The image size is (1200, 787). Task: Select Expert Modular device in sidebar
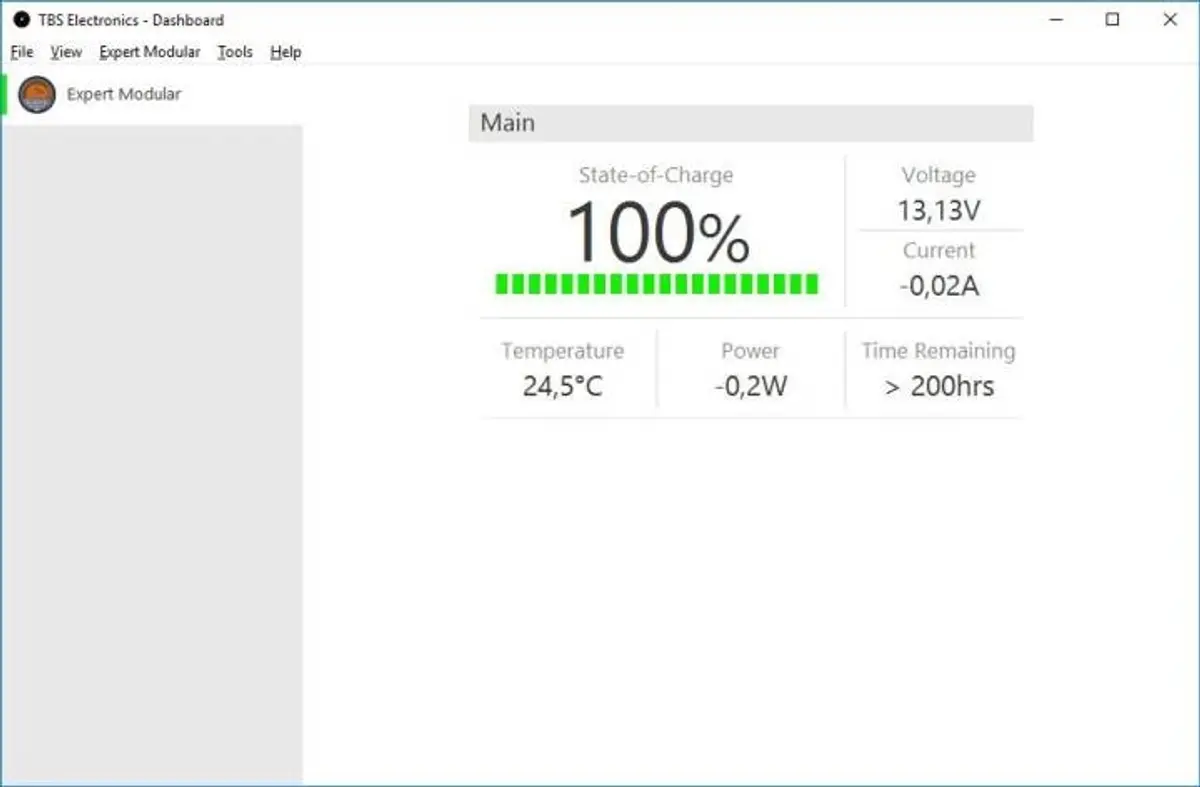[153, 94]
